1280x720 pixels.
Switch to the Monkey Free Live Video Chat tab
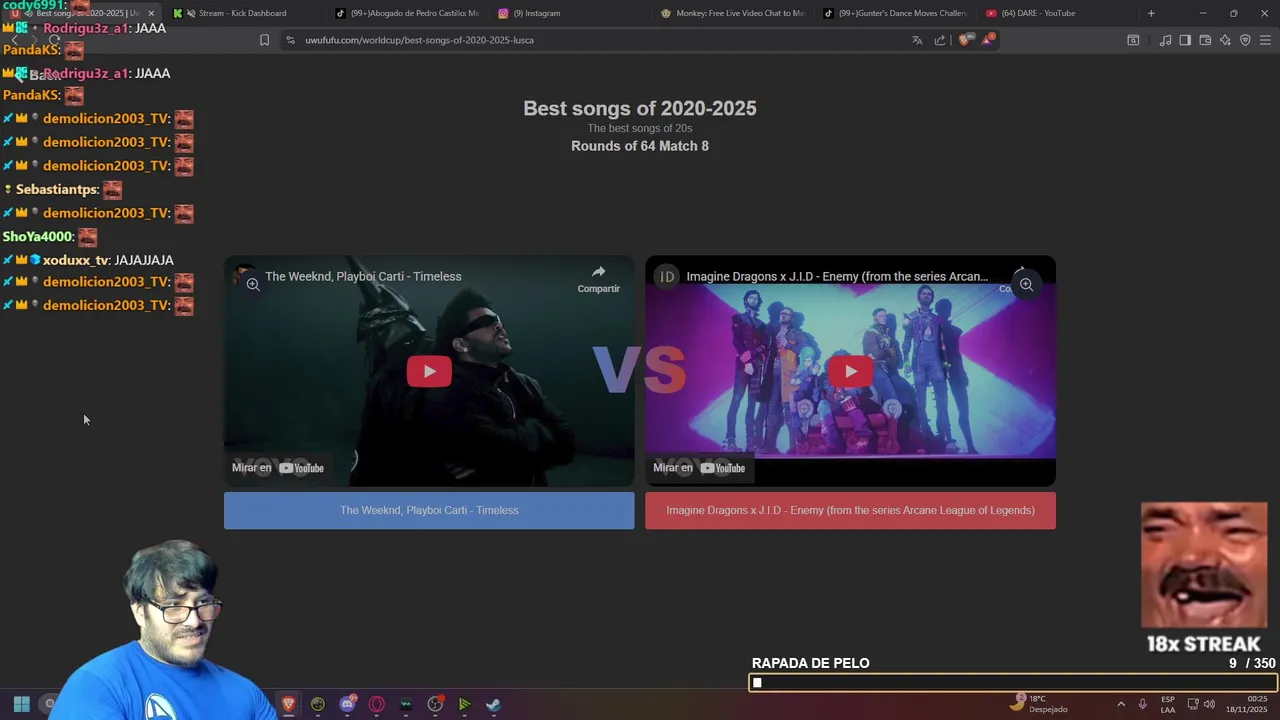tap(733, 13)
